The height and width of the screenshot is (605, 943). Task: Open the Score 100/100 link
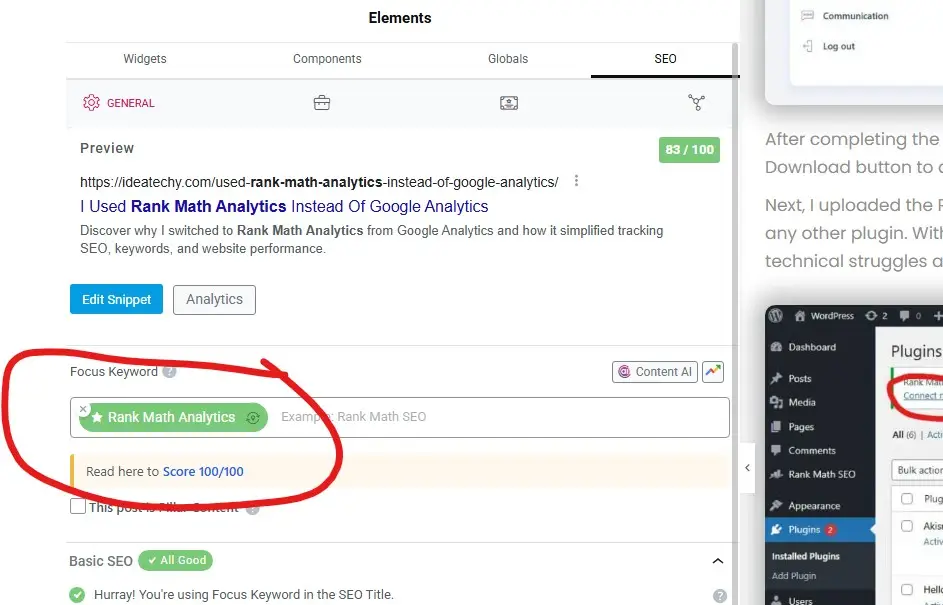(203, 472)
